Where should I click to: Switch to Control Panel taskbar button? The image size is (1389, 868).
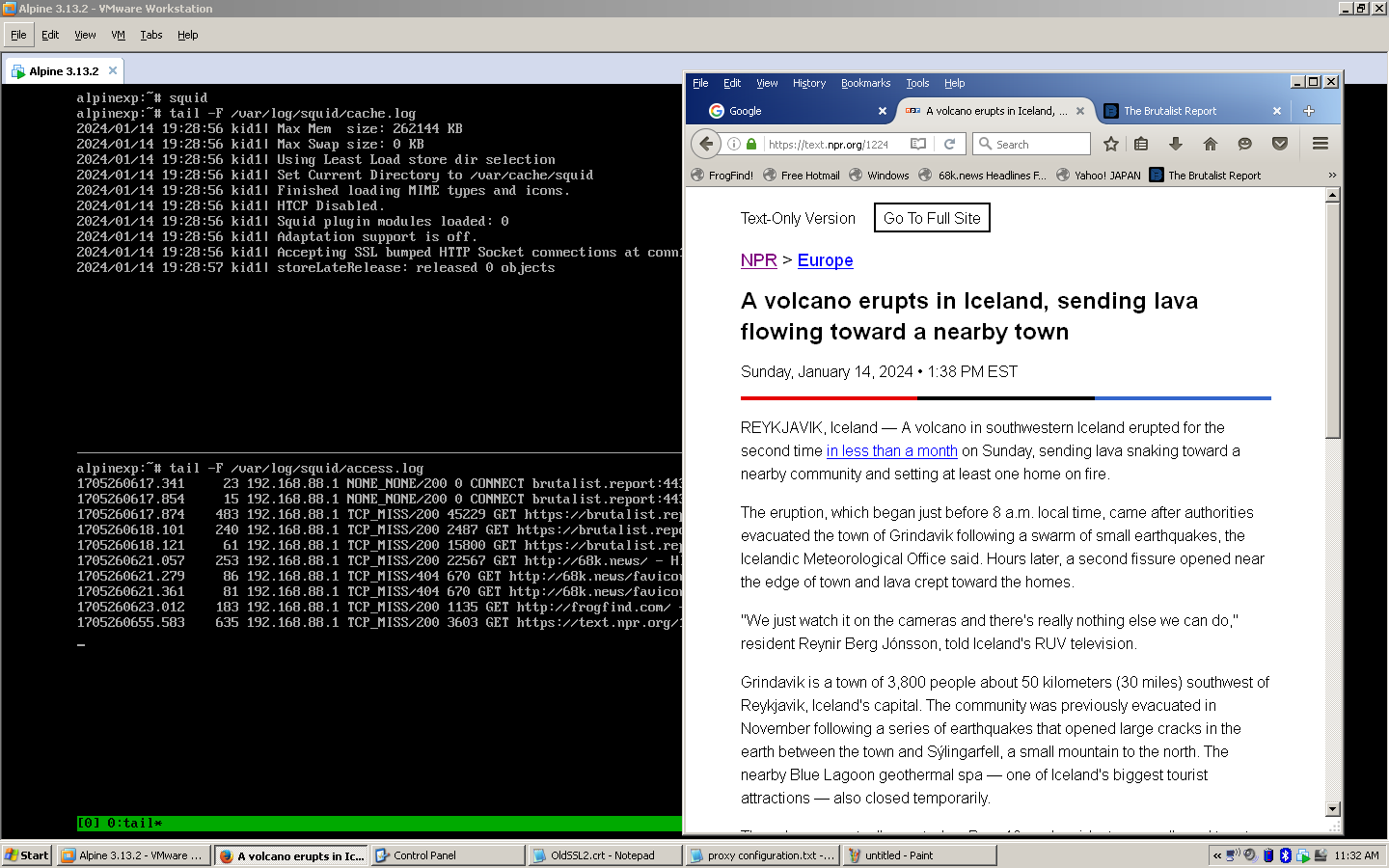[x=449, y=855]
